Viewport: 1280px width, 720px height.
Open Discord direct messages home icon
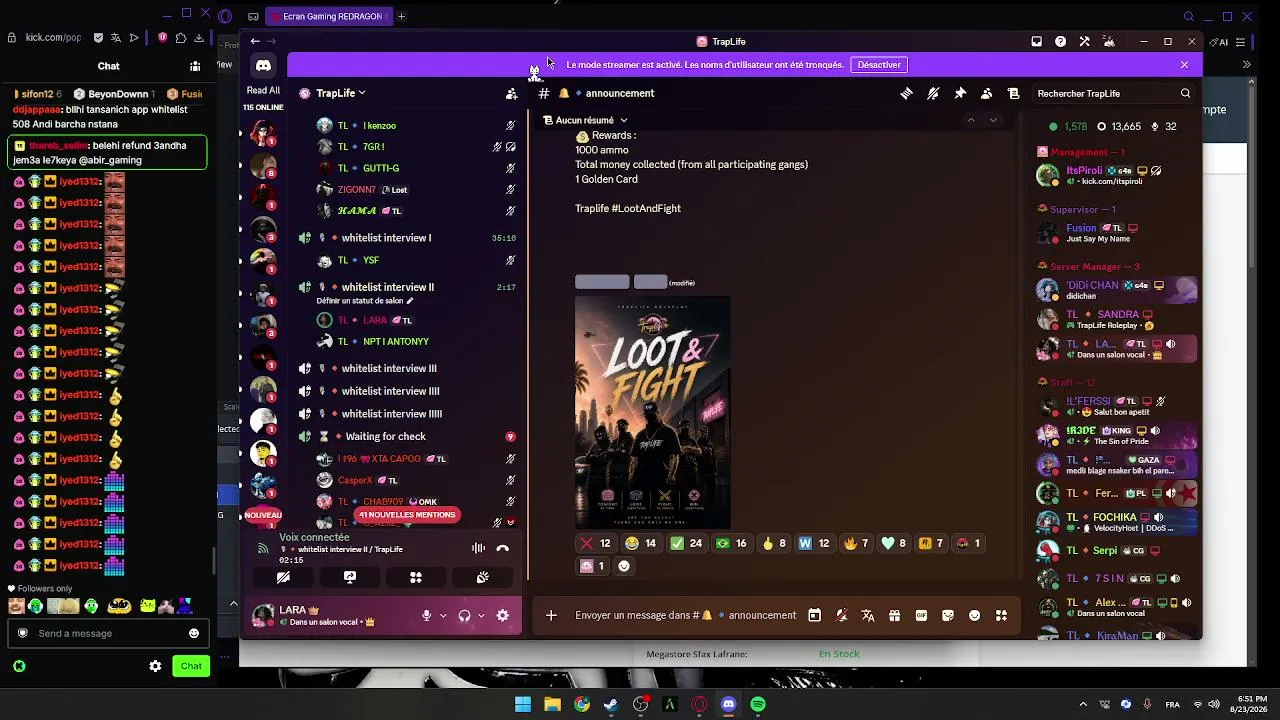click(263, 66)
